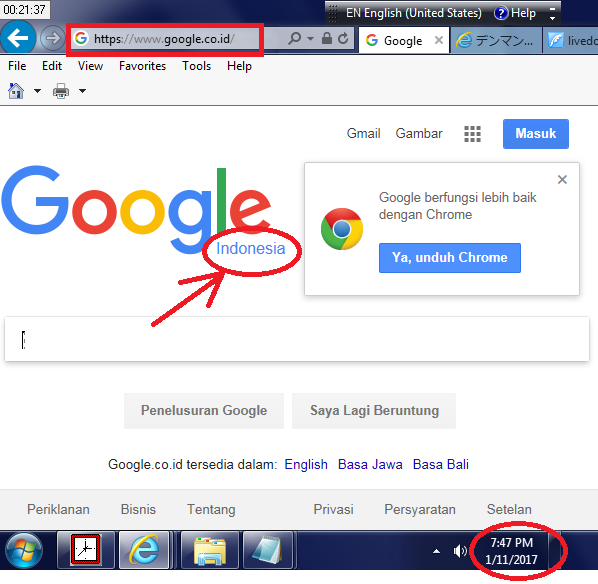
Task: Open the Privasi footer link
Action: coord(333,509)
